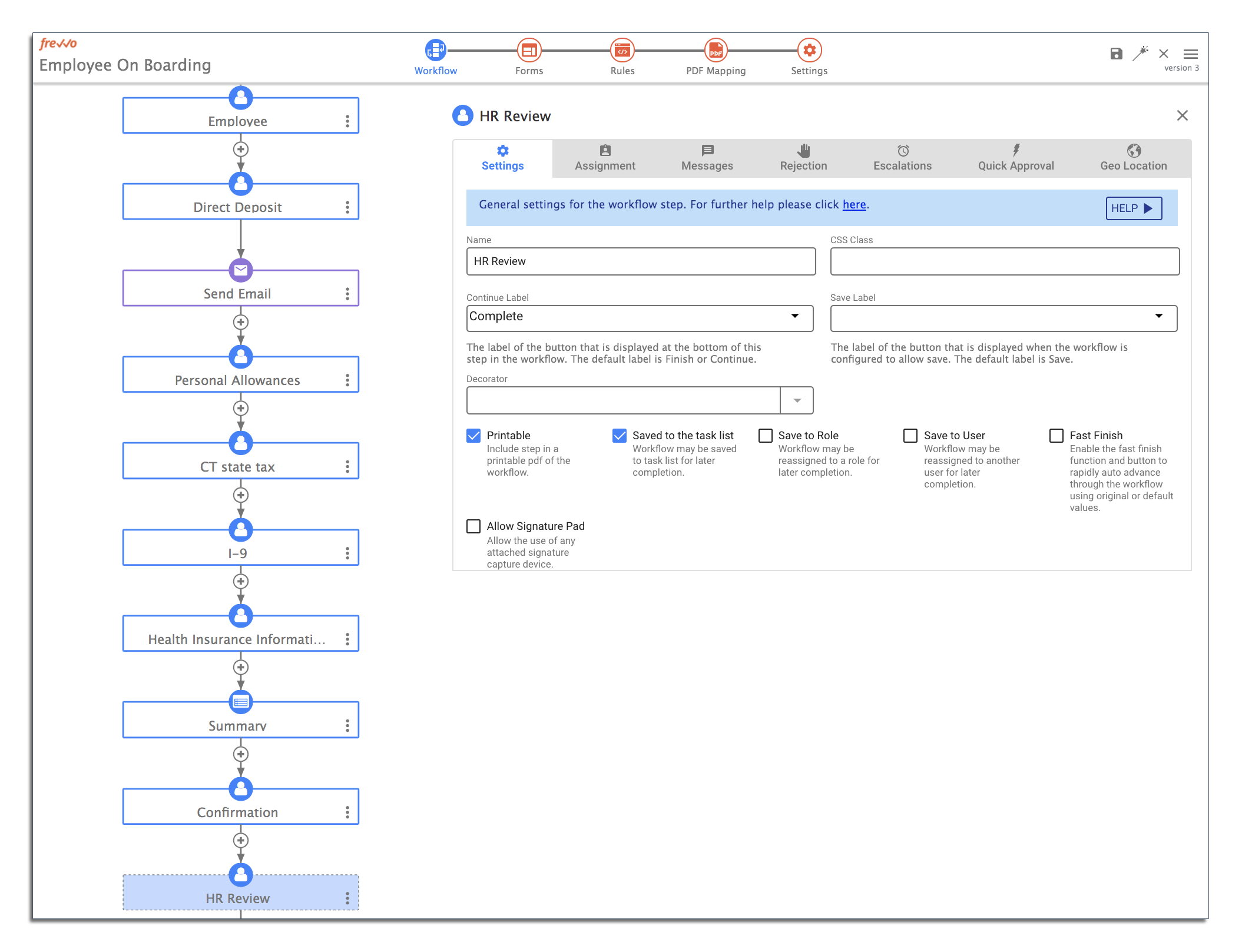Open the Employee step options menu
Screen dimensions: 1242x952
(347, 121)
